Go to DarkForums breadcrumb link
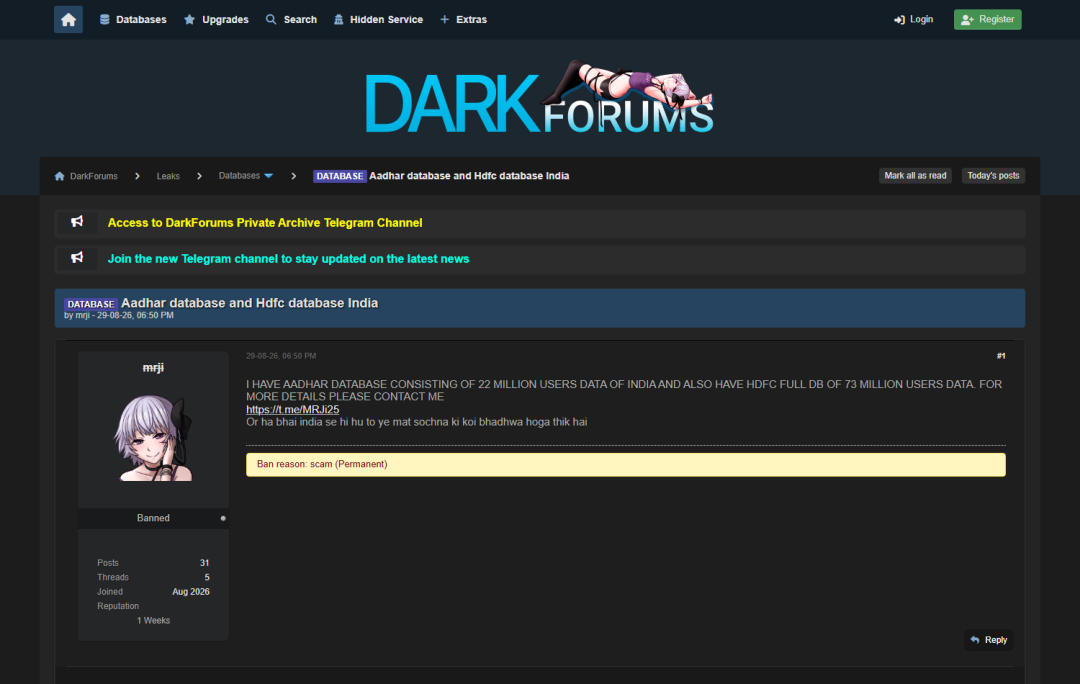Image resolution: width=1080 pixels, height=684 pixels. point(94,176)
